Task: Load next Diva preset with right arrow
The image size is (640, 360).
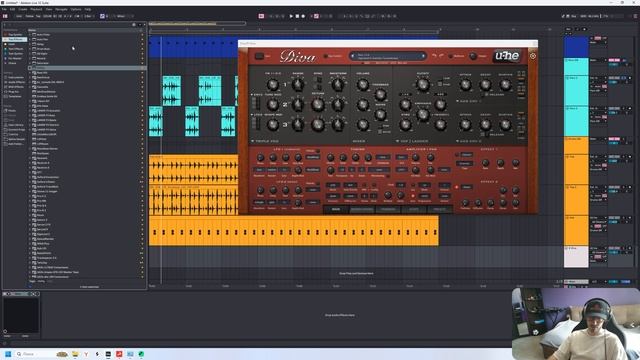Action: click(423, 56)
